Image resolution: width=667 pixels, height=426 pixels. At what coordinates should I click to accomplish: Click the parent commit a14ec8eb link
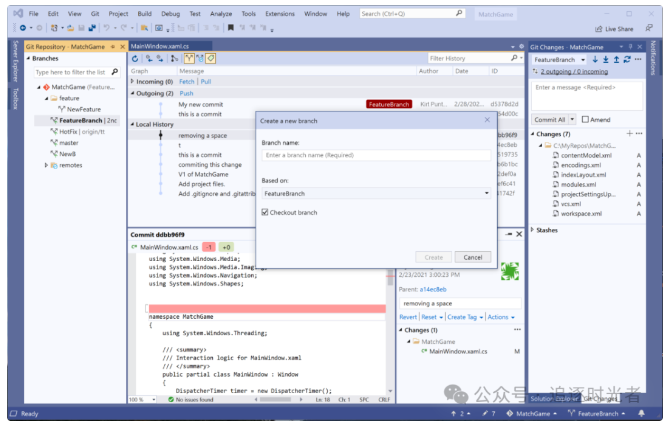tap(433, 289)
